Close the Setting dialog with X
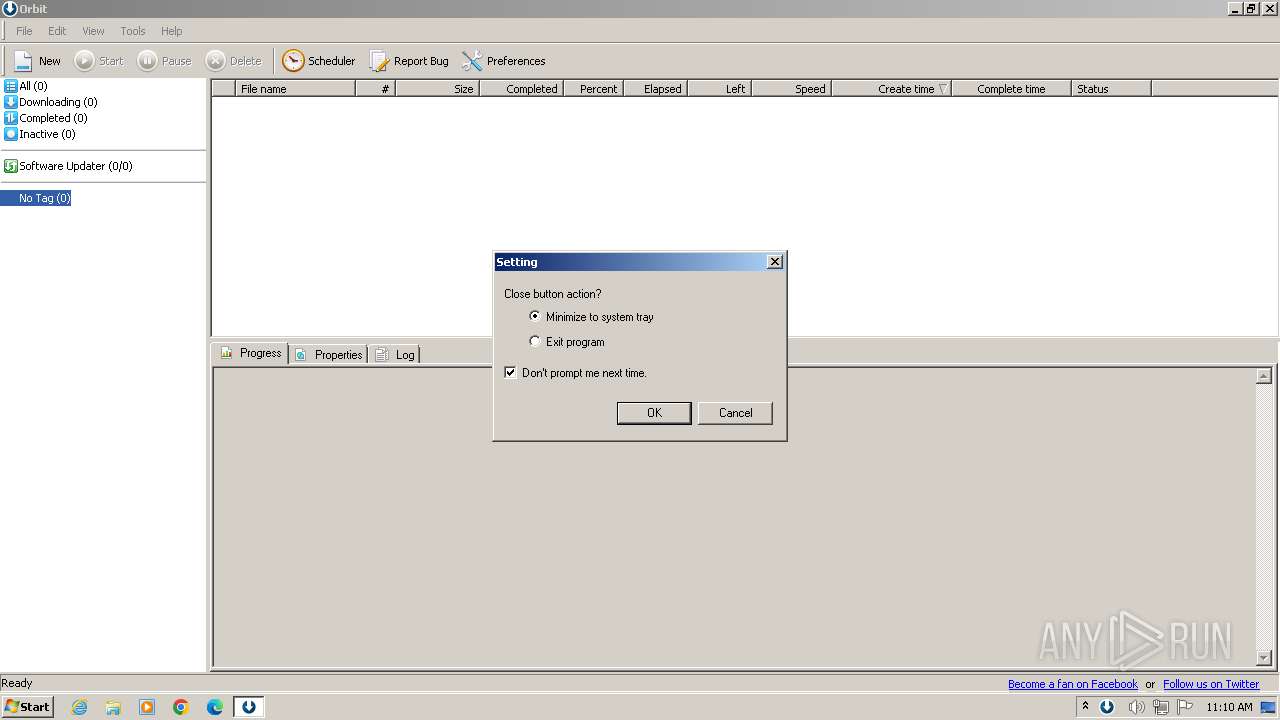The width and height of the screenshot is (1280, 720). pos(774,262)
